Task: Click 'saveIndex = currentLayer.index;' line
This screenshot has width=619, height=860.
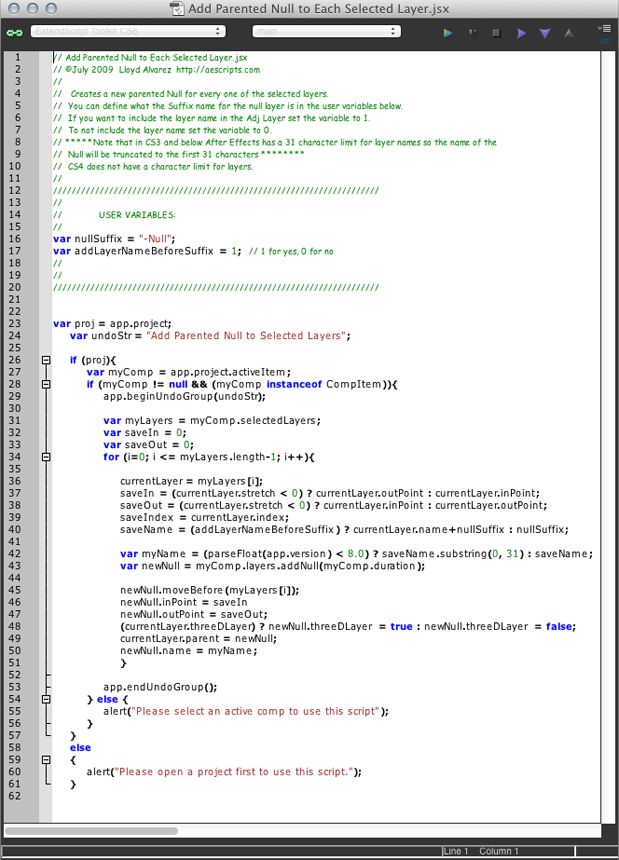Action: click(x=205, y=517)
